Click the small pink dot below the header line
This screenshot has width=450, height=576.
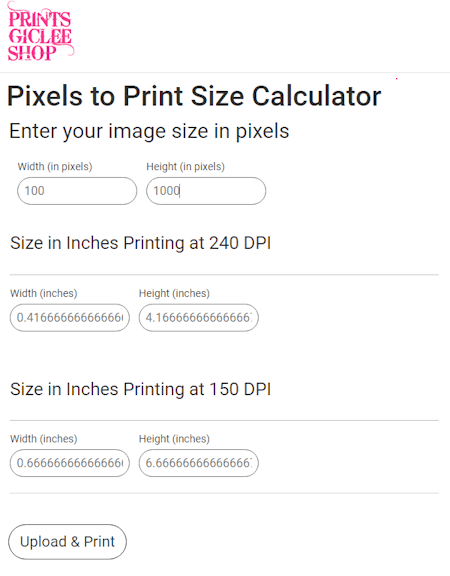point(396,79)
